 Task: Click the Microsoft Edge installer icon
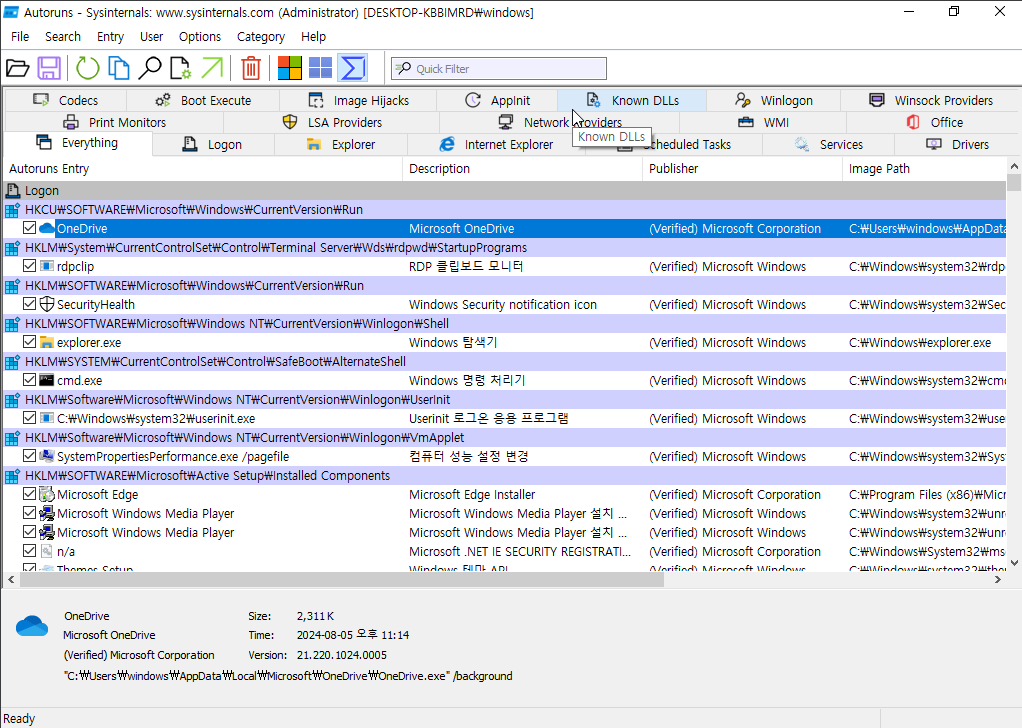(x=47, y=495)
